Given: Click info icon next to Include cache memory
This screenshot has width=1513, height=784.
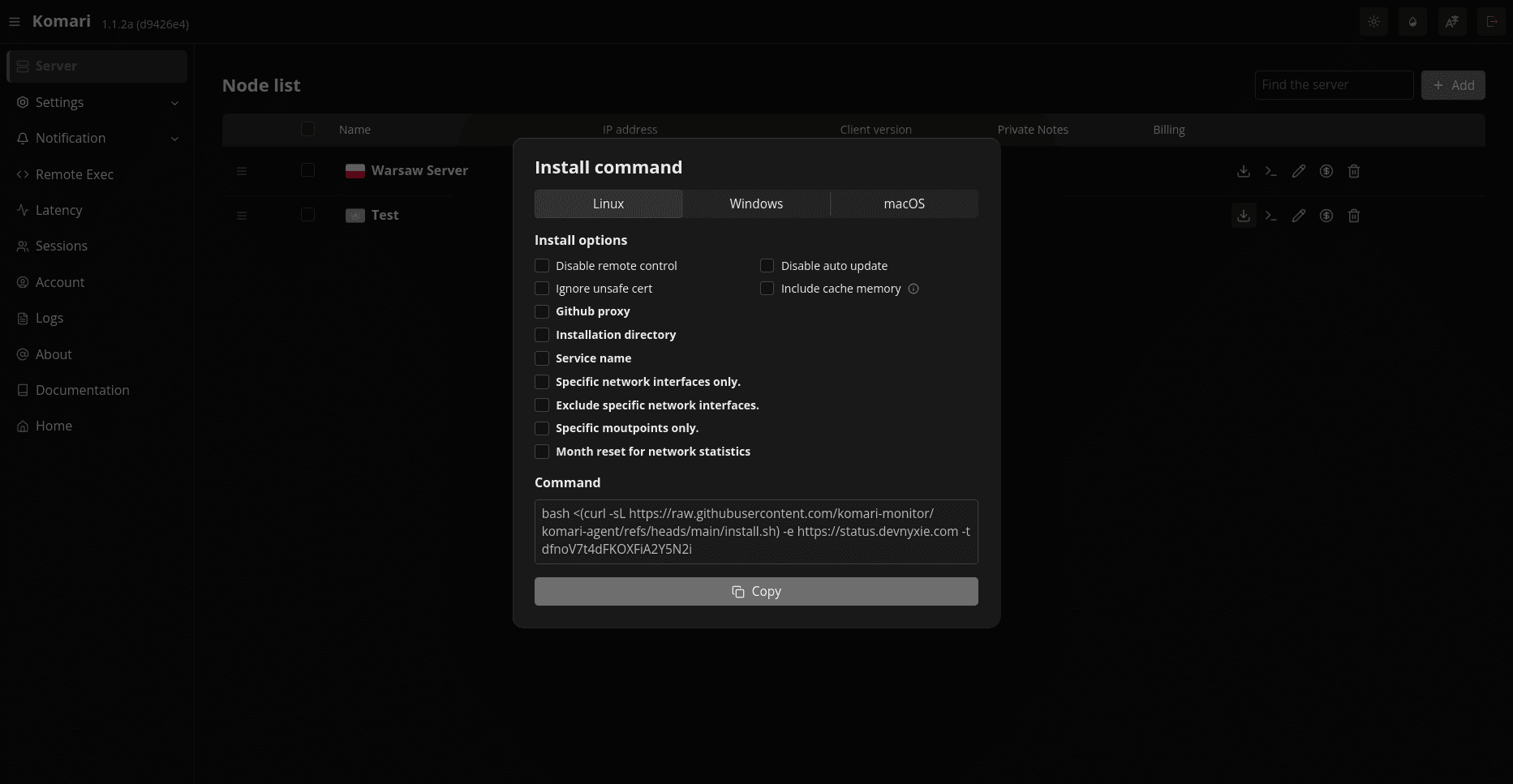Looking at the screenshot, I should click(x=913, y=289).
